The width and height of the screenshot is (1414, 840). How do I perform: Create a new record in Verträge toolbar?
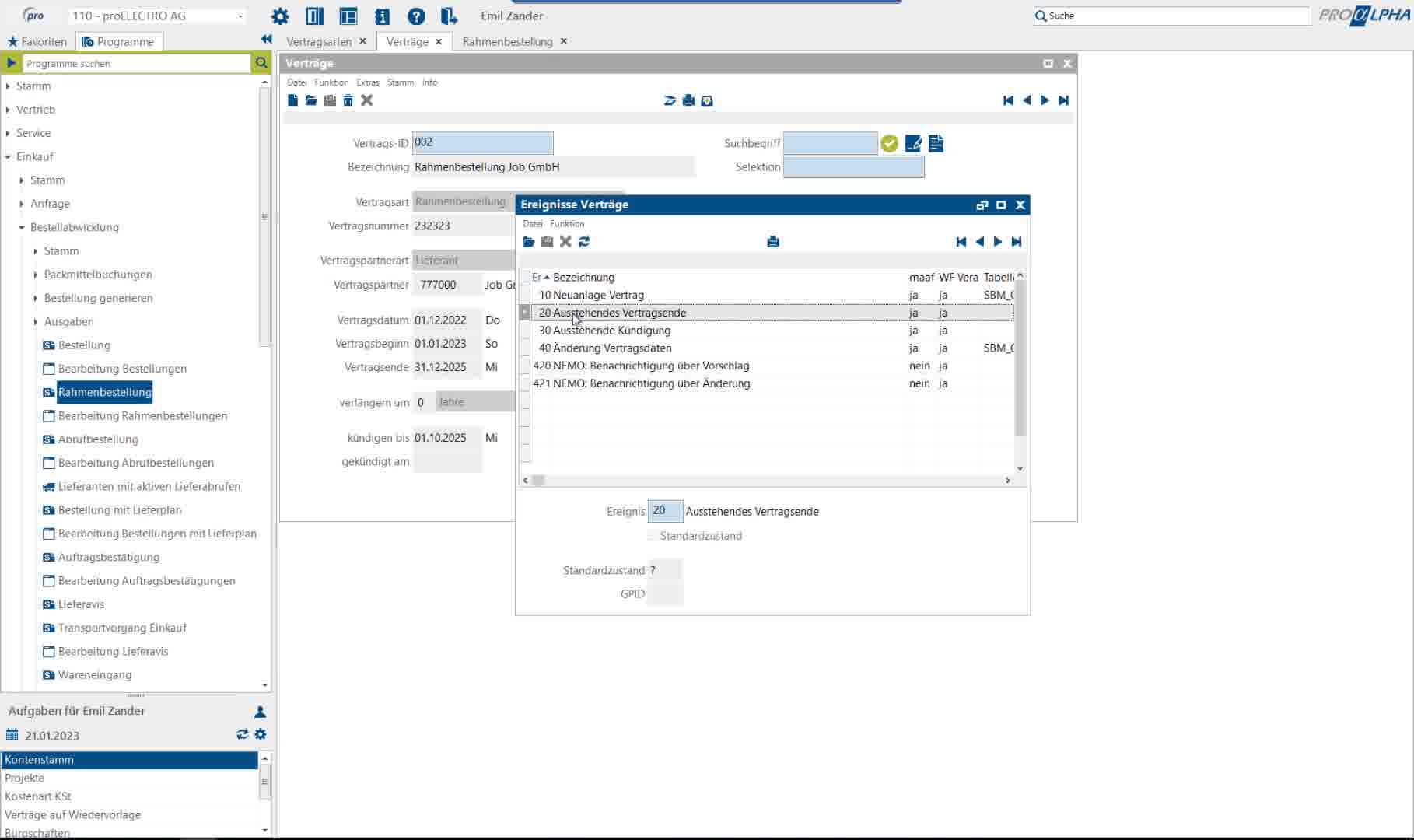[292, 100]
